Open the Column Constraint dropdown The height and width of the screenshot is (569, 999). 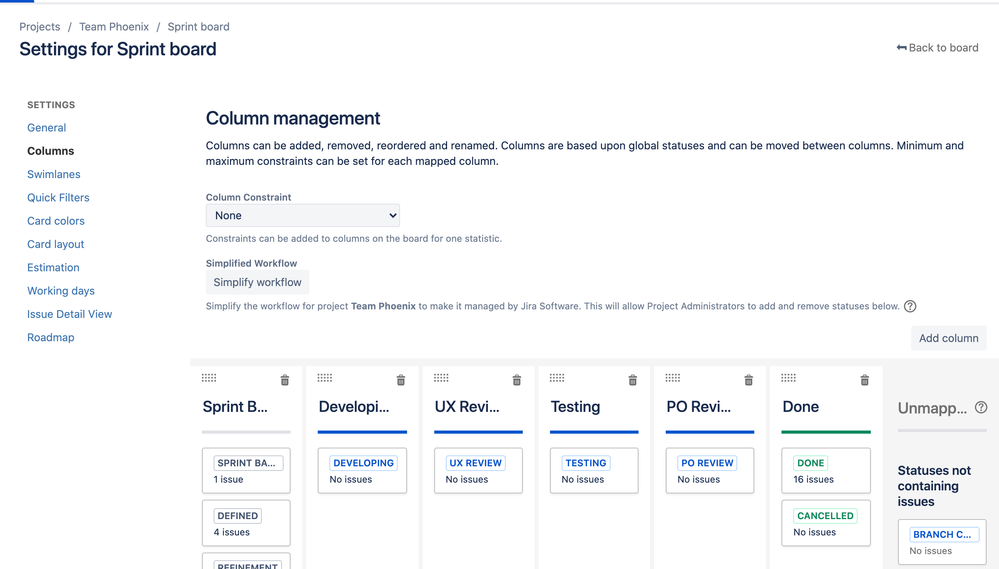click(303, 215)
